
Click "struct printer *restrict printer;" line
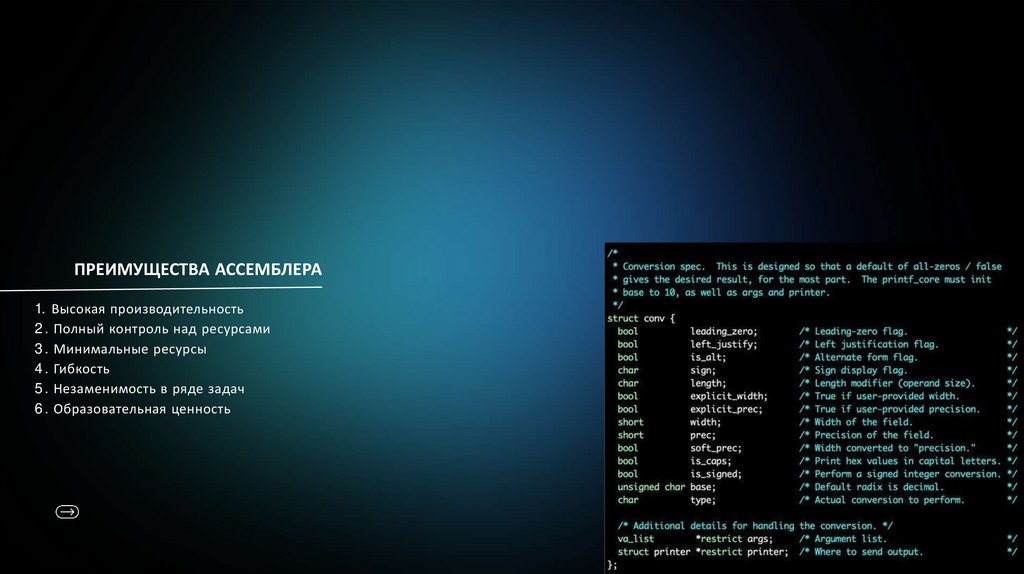703,552
